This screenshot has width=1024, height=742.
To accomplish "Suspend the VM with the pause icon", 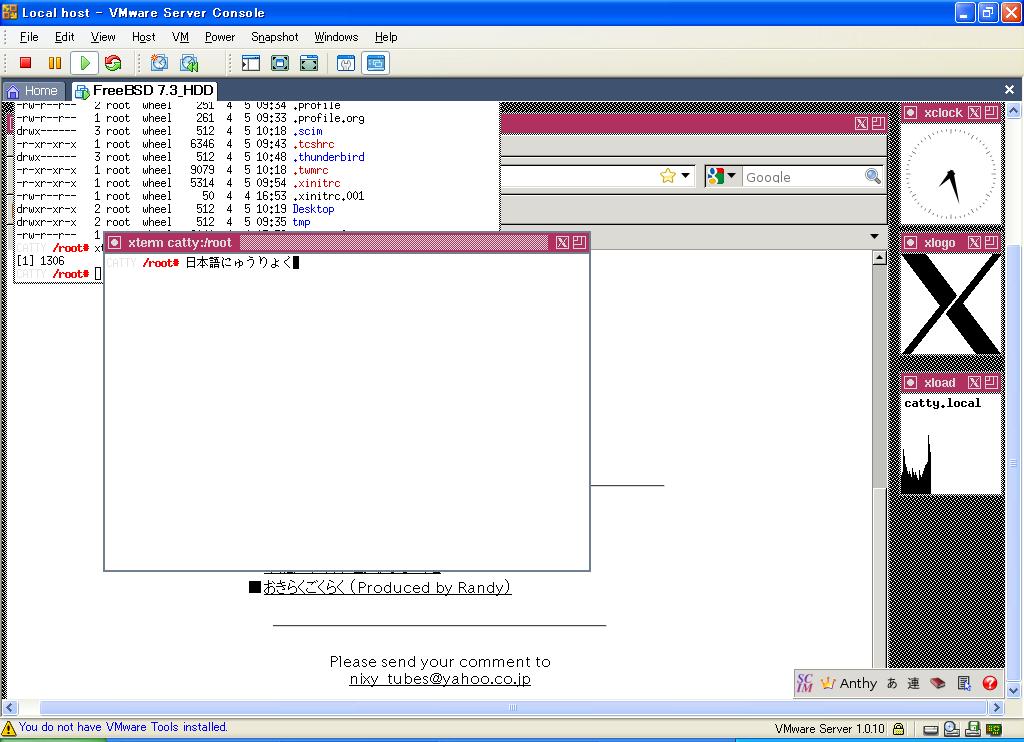I will [x=55, y=63].
